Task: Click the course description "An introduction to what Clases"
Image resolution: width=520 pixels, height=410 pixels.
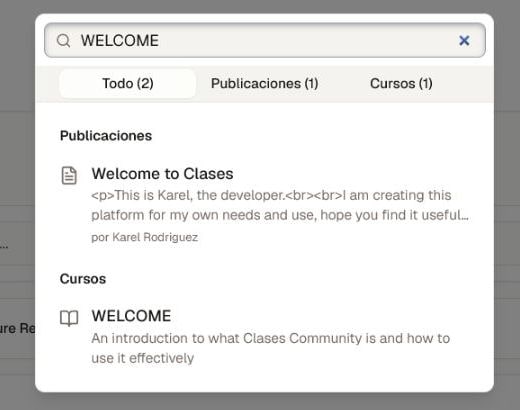Action: pyautogui.click(x=270, y=338)
